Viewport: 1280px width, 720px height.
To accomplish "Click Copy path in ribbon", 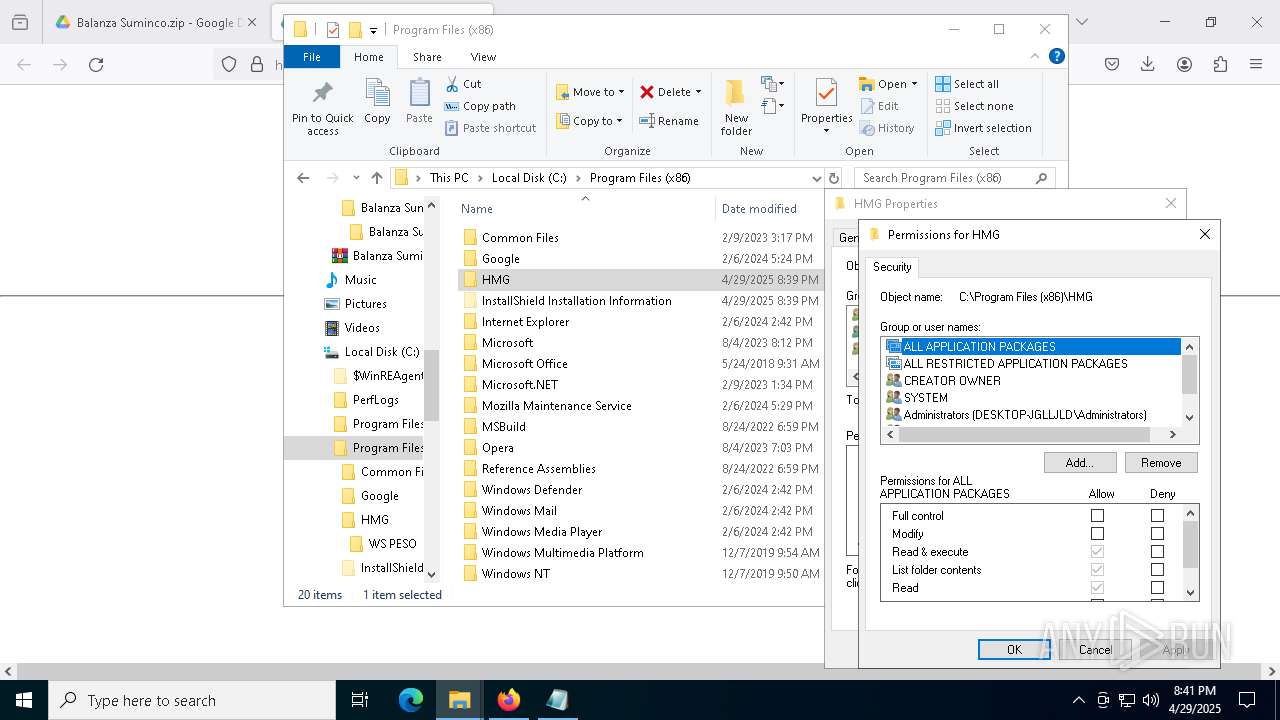I will tap(480, 106).
